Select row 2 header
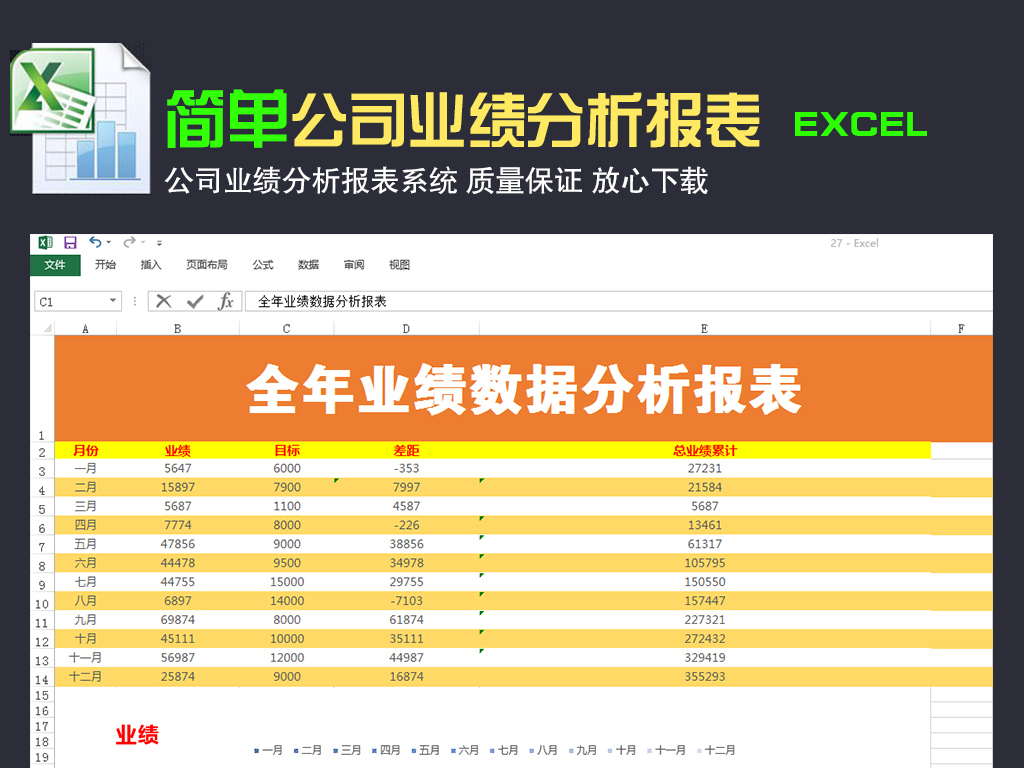Screen dimensions: 1024x768 [x=42, y=452]
